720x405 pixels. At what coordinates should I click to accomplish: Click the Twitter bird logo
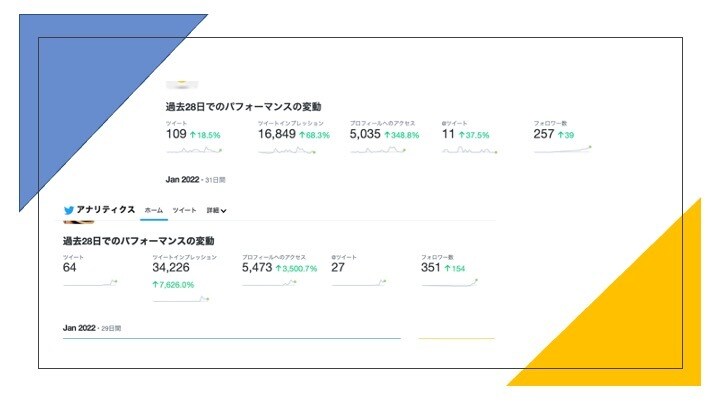click(x=69, y=210)
